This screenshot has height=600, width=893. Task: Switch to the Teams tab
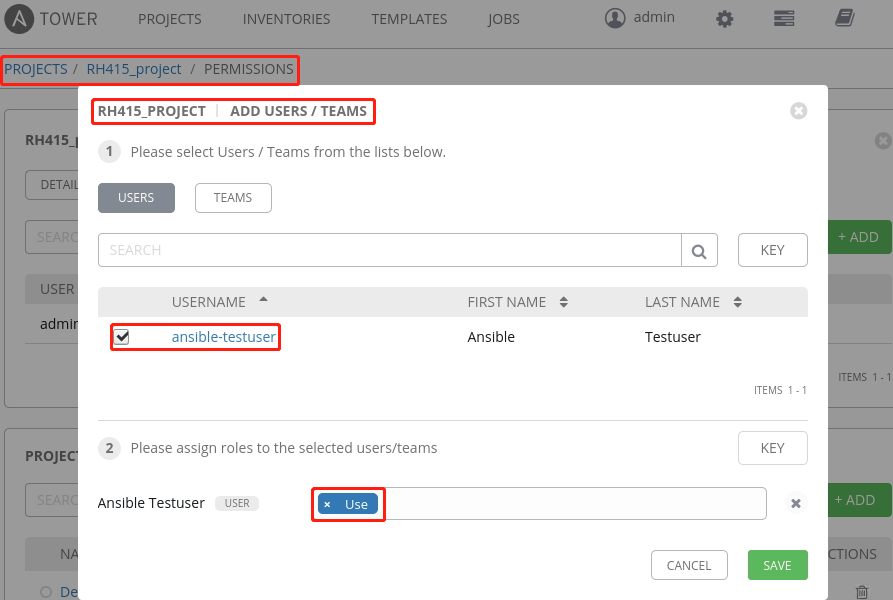point(233,198)
